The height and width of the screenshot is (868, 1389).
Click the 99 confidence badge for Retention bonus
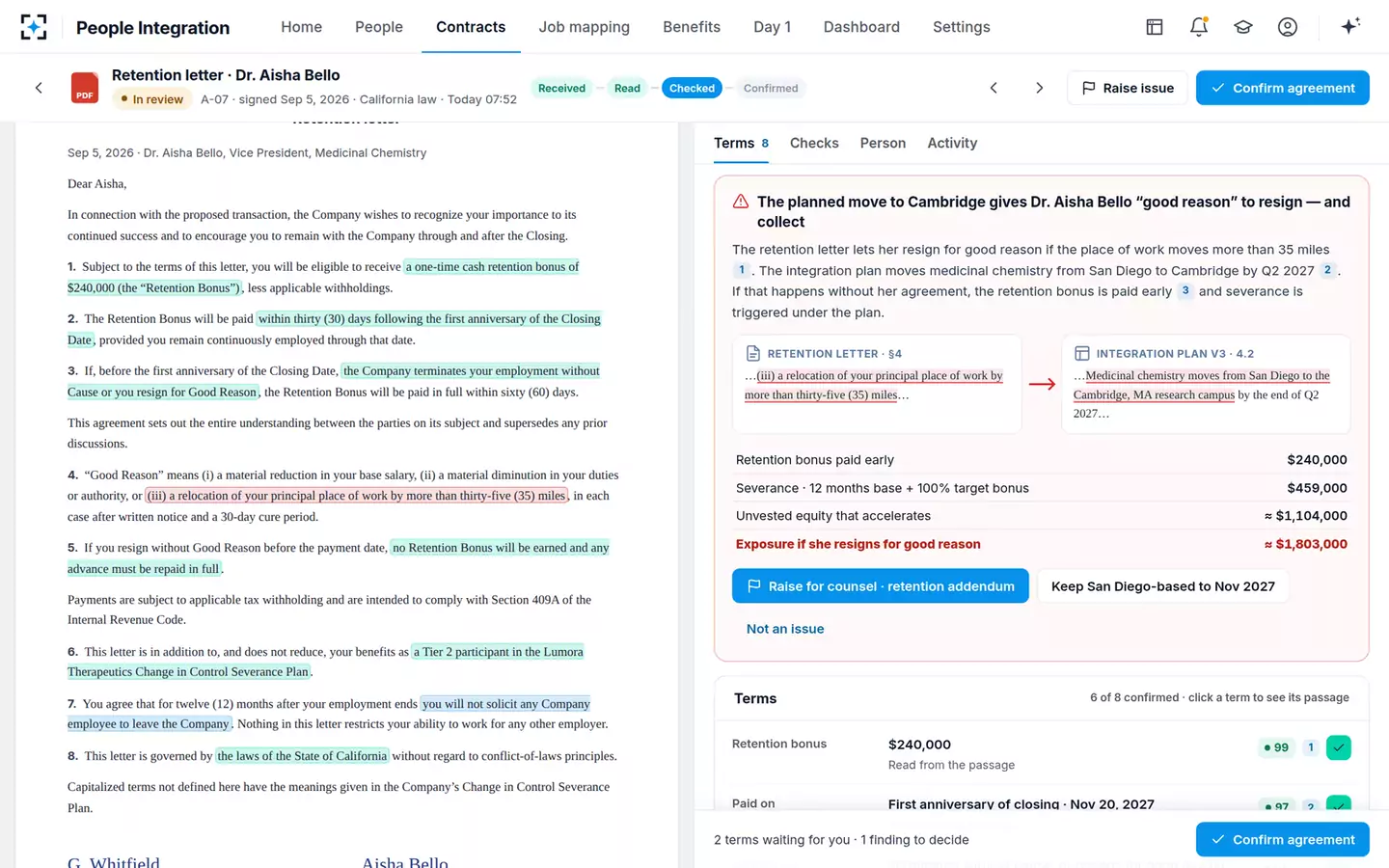point(1277,747)
